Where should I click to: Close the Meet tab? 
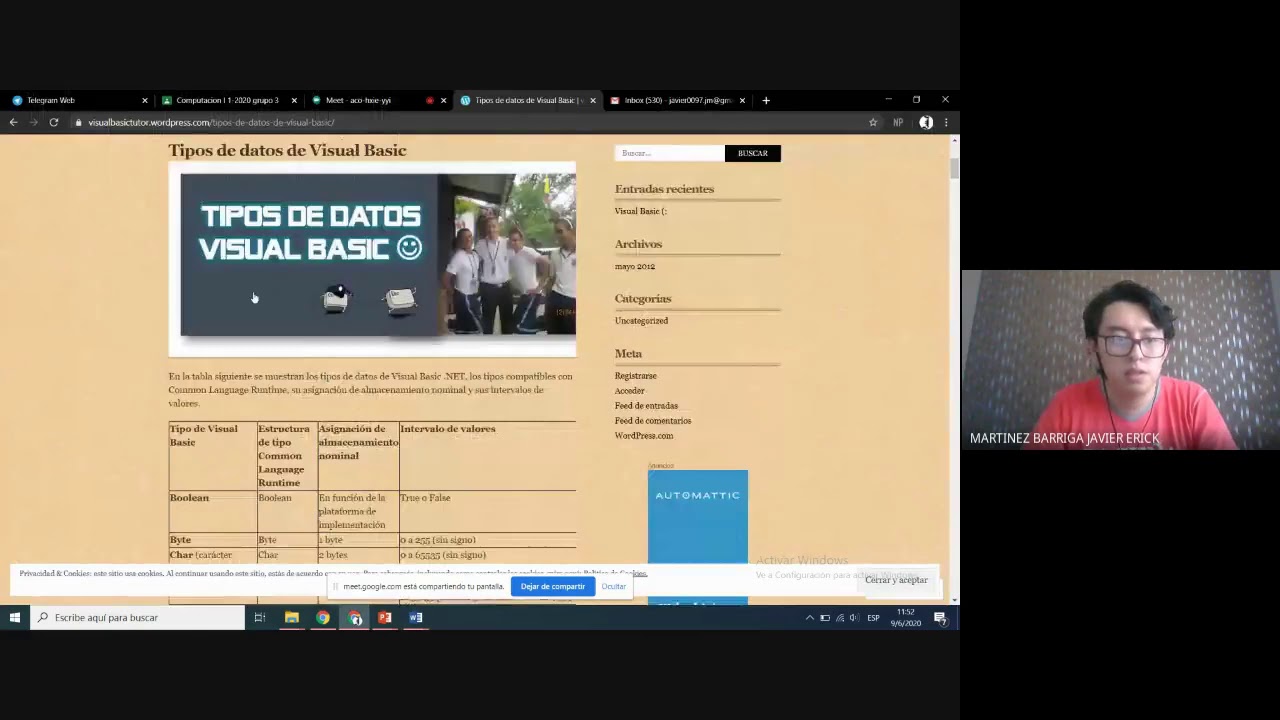pyautogui.click(x=443, y=100)
